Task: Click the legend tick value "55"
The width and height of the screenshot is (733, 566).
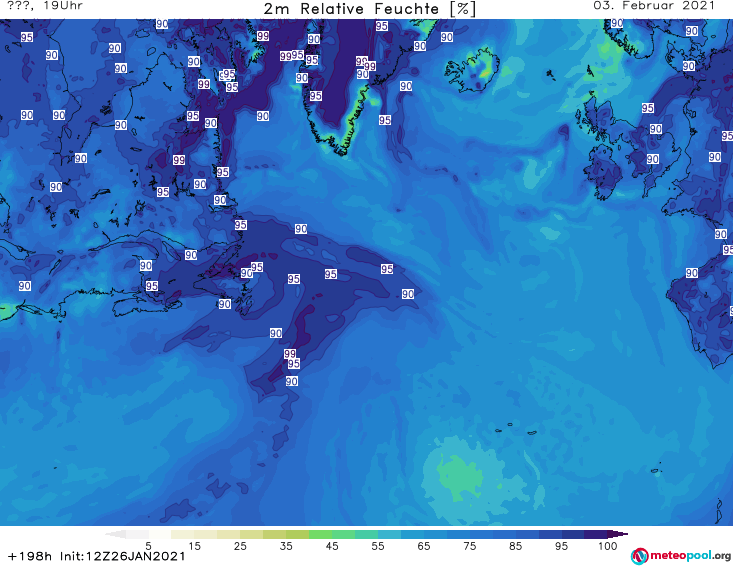Action: (x=378, y=546)
